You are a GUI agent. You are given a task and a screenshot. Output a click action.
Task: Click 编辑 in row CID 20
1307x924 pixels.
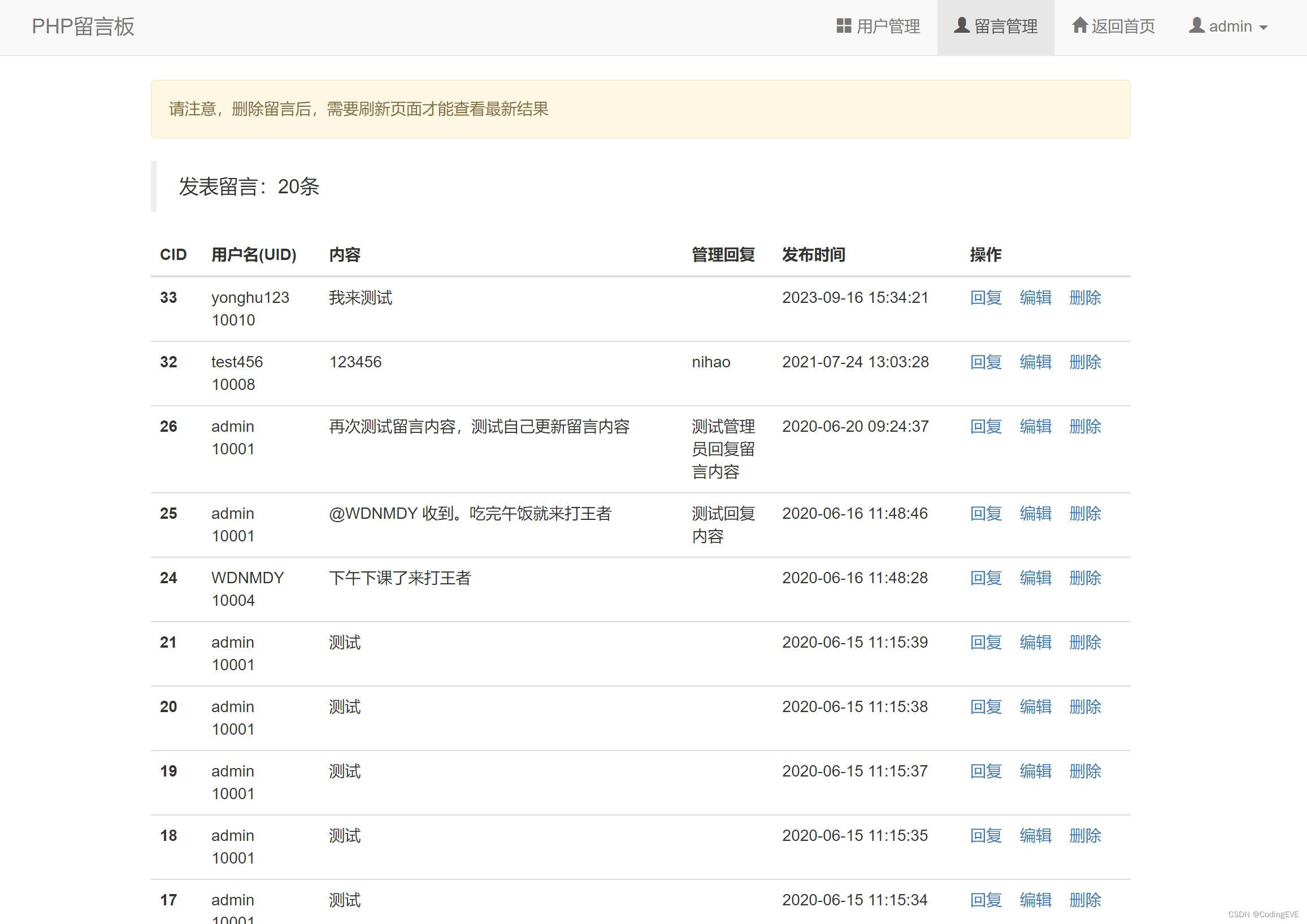pos(1035,706)
